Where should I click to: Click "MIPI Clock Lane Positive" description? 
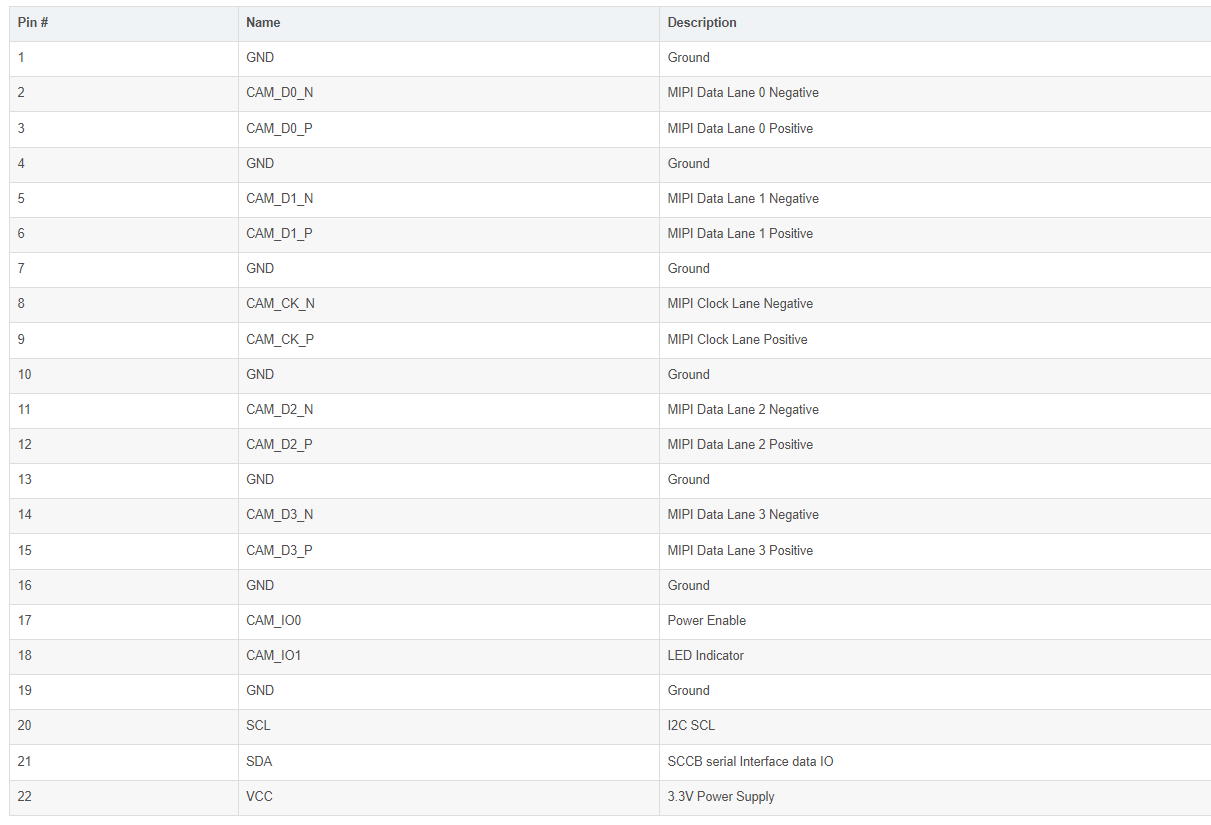pos(737,339)
